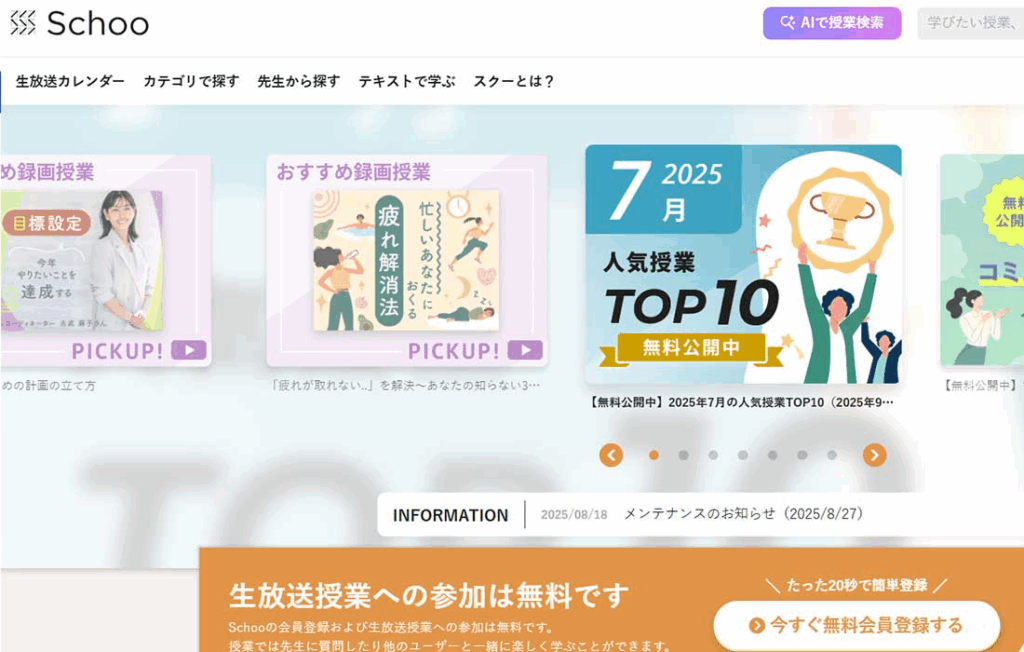
Task: Open 7月 人気授業 TOP10 banner
Action: 743,264
